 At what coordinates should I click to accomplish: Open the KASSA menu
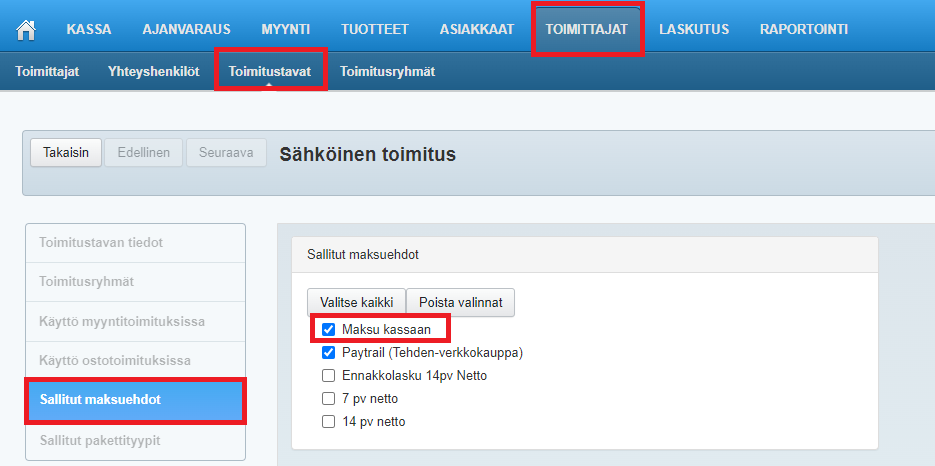(89, 30)
